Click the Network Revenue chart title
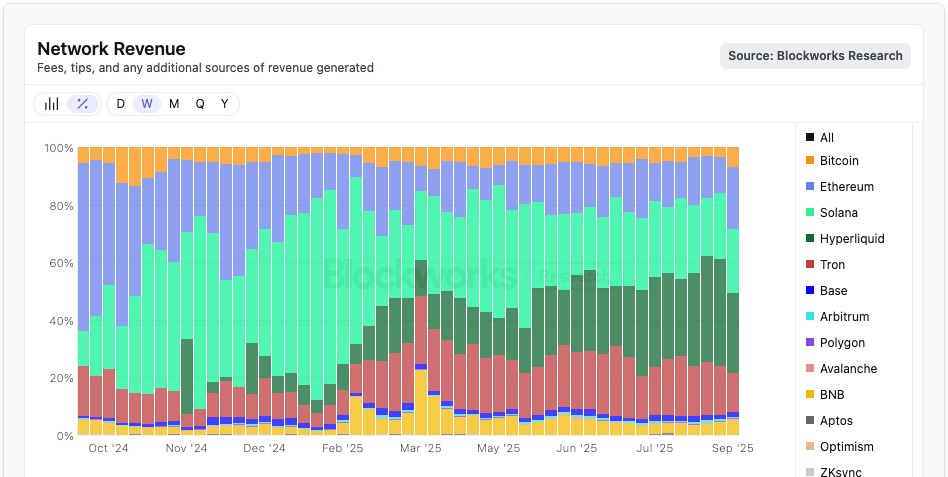948x477 pixels. [111, 48]
